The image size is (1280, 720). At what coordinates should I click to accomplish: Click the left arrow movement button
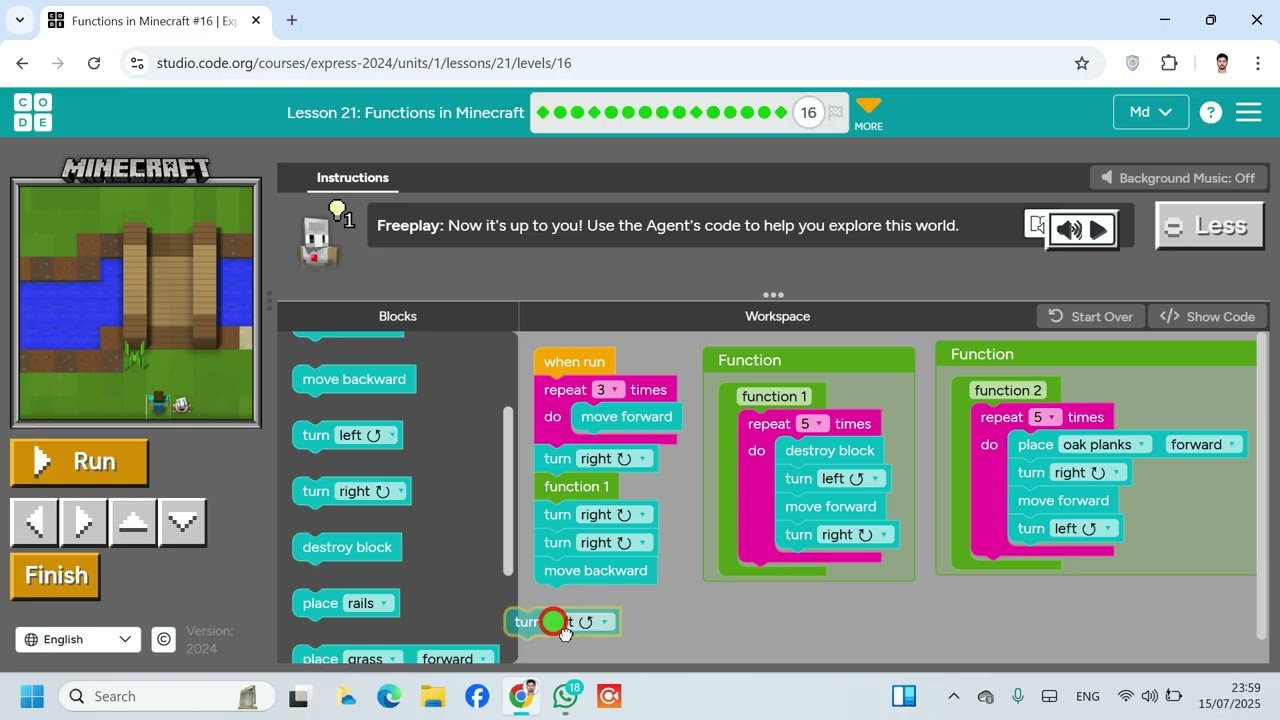tap(34, 521)
